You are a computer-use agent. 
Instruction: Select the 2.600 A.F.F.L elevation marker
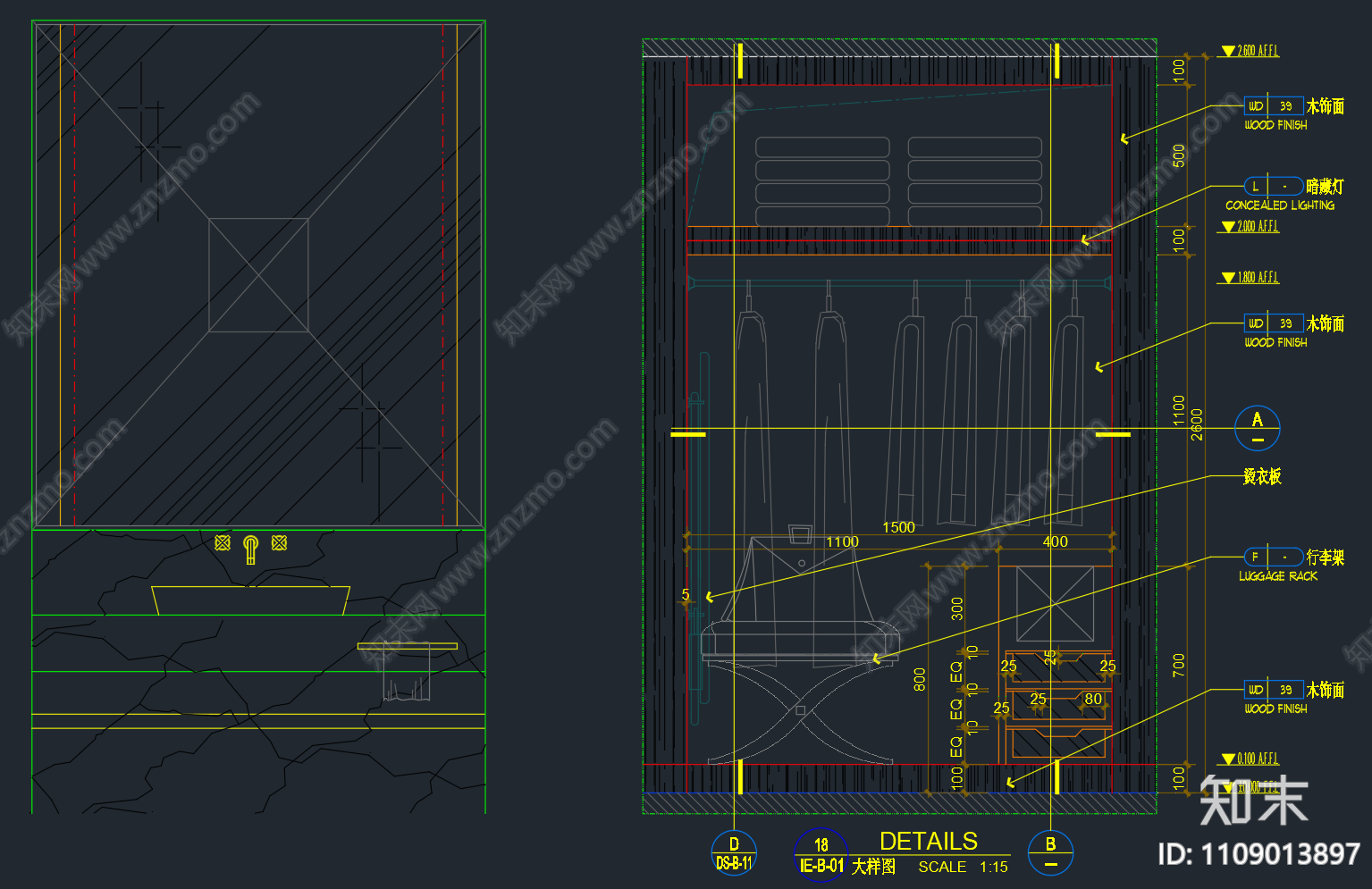pyautogui.click(x=1250, y=51)
